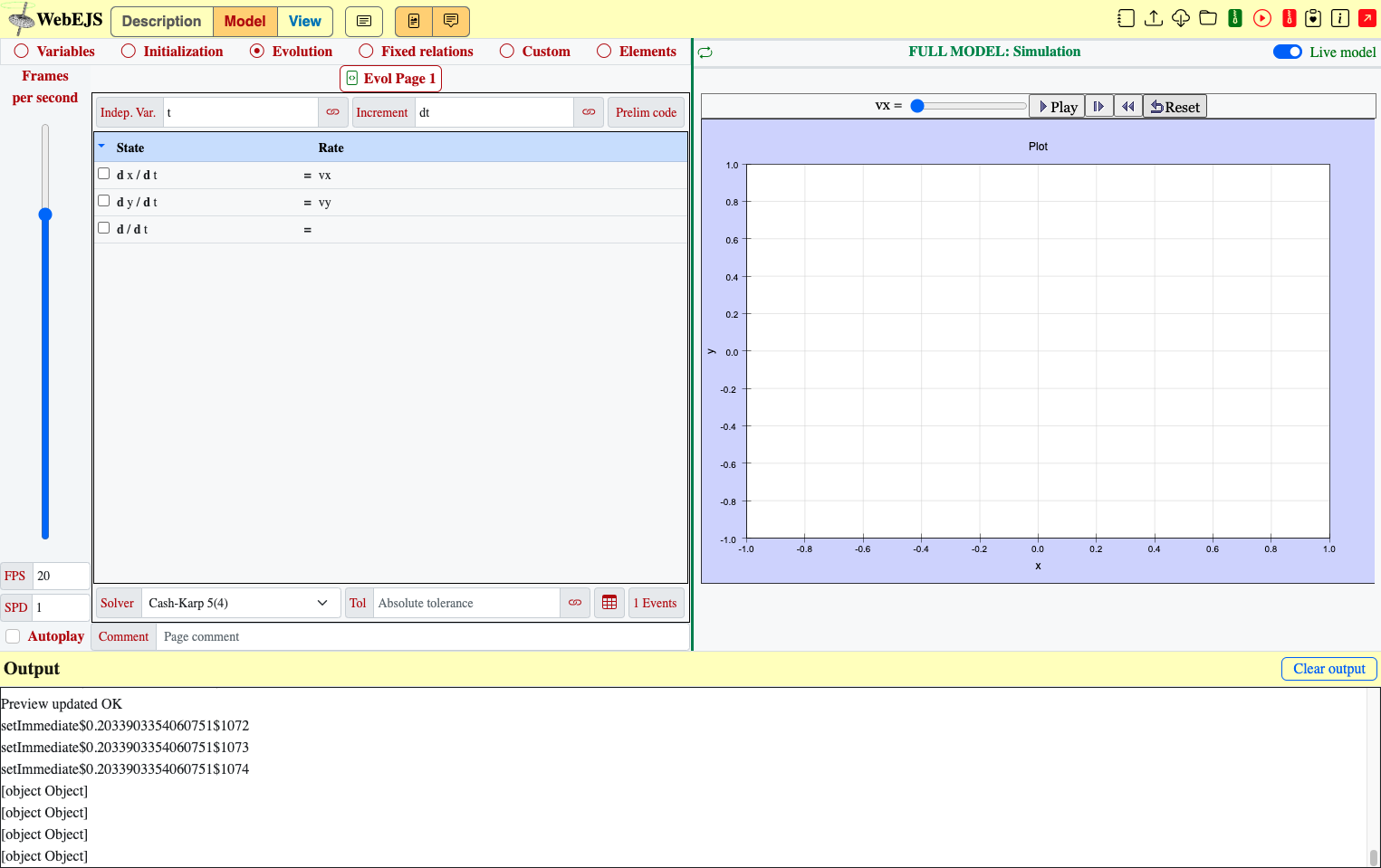Start the simulation with Play

coord(1058,107)
